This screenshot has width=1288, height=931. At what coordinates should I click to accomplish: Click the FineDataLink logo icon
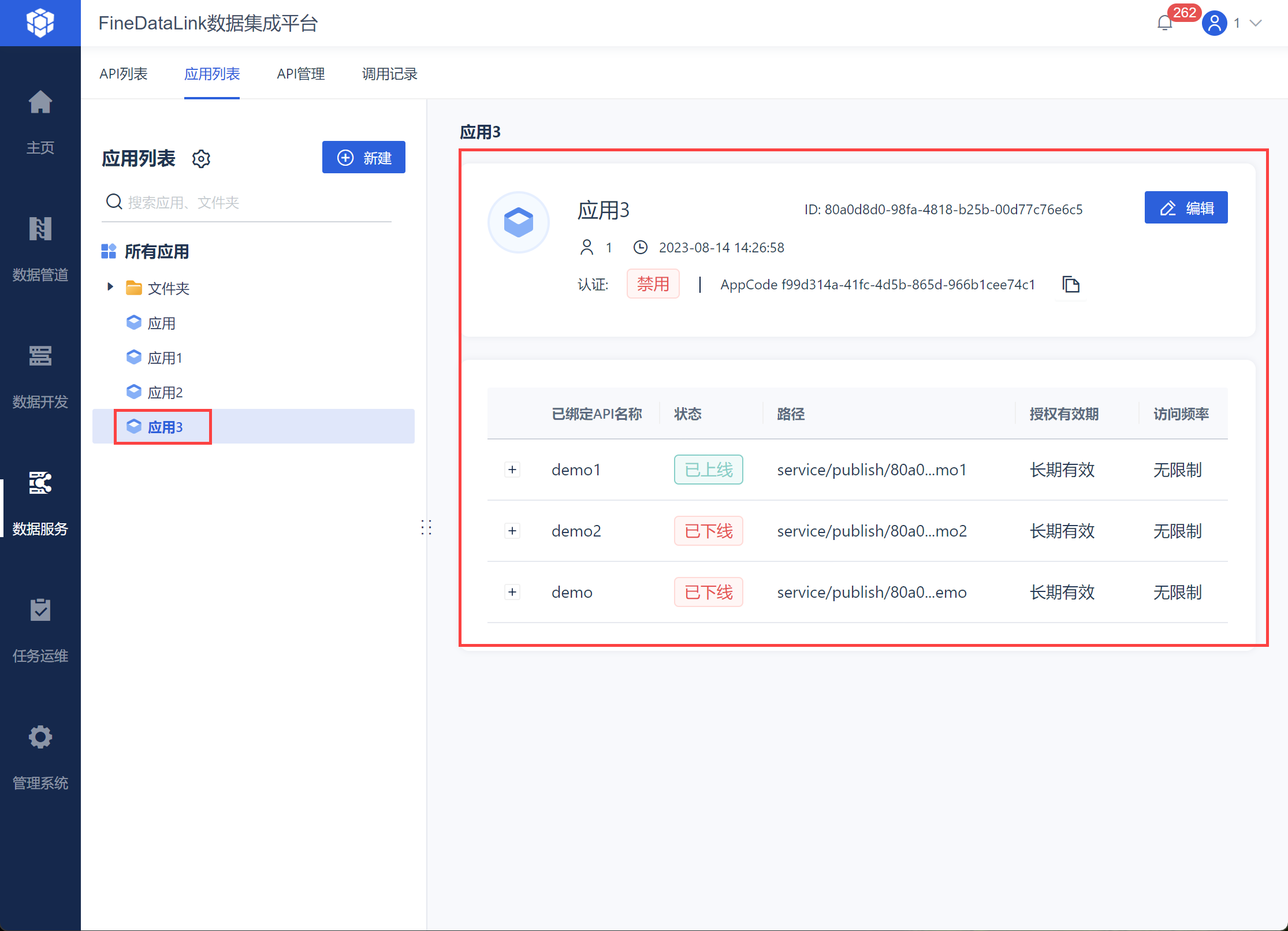coord(40,23)
